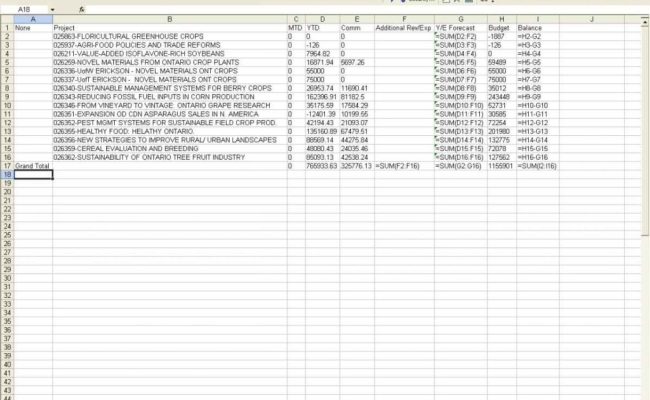The image size is (650, 400).
Task: Click the =H16-G16 balance cell
Action: pos(538,157)
